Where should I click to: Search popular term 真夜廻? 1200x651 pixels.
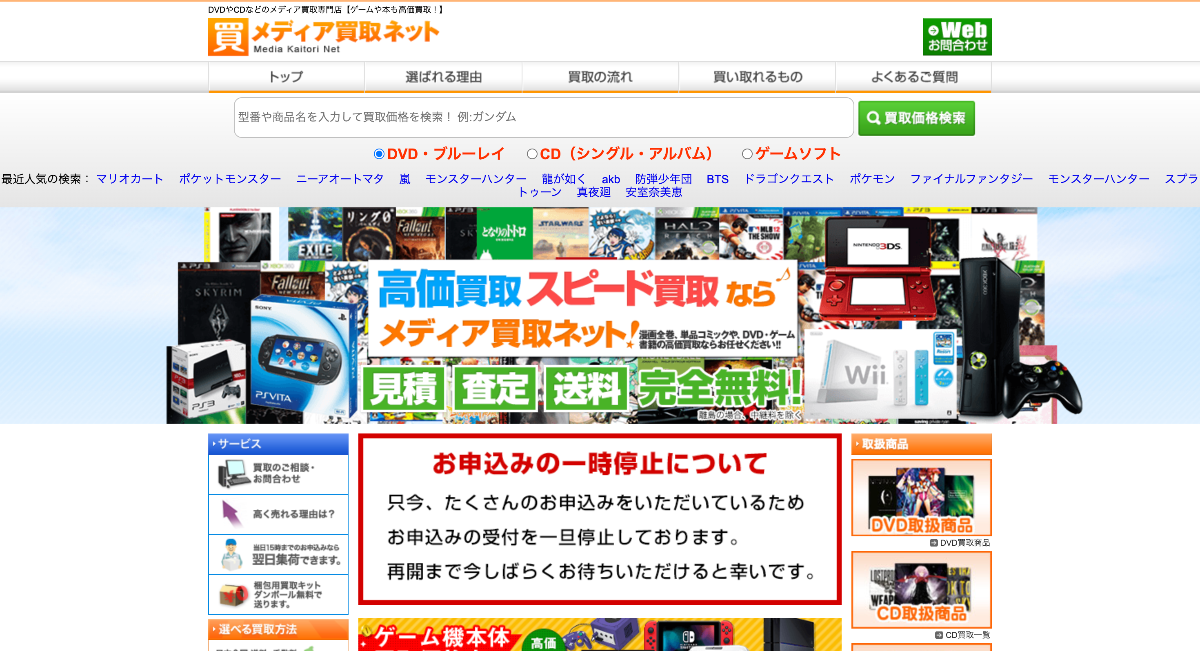click(x=593, y=192)
